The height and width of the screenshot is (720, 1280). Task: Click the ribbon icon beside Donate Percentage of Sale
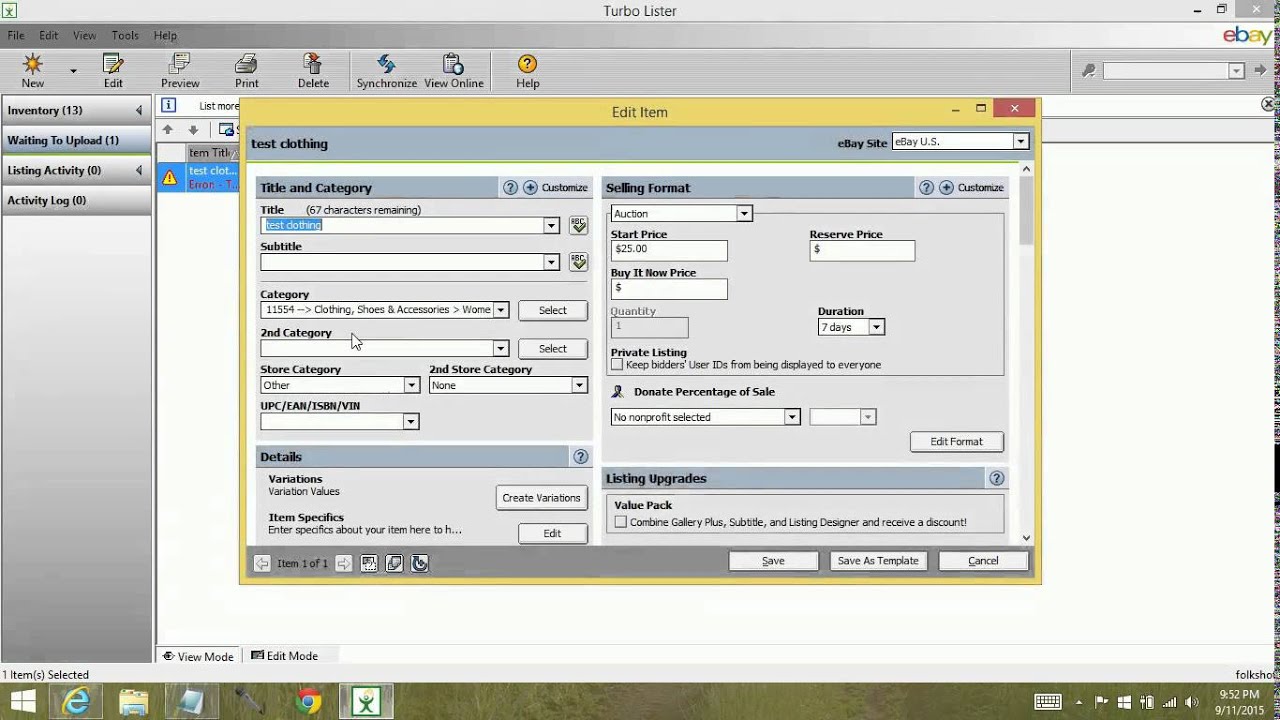618,392
